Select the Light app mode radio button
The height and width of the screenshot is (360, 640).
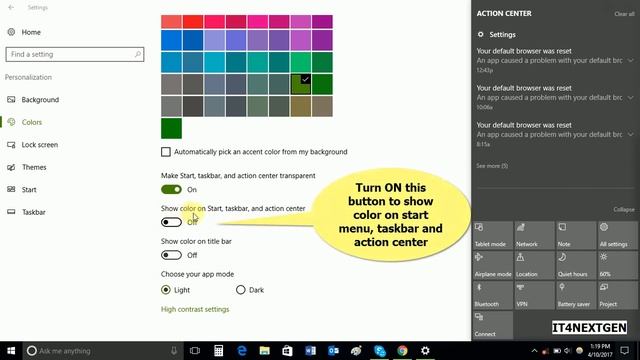coord(166,290)
